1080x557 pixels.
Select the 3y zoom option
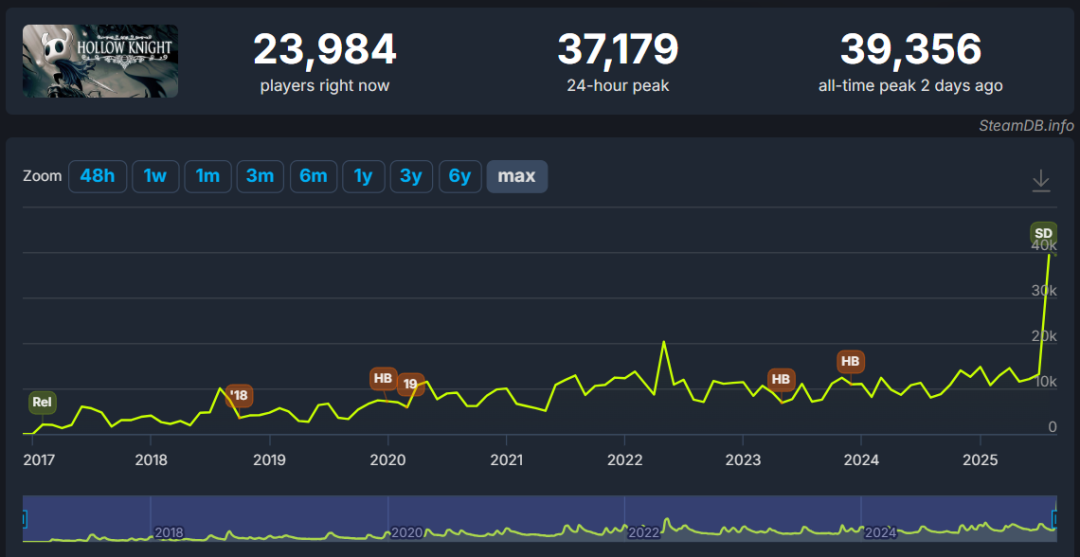[411, 176]
